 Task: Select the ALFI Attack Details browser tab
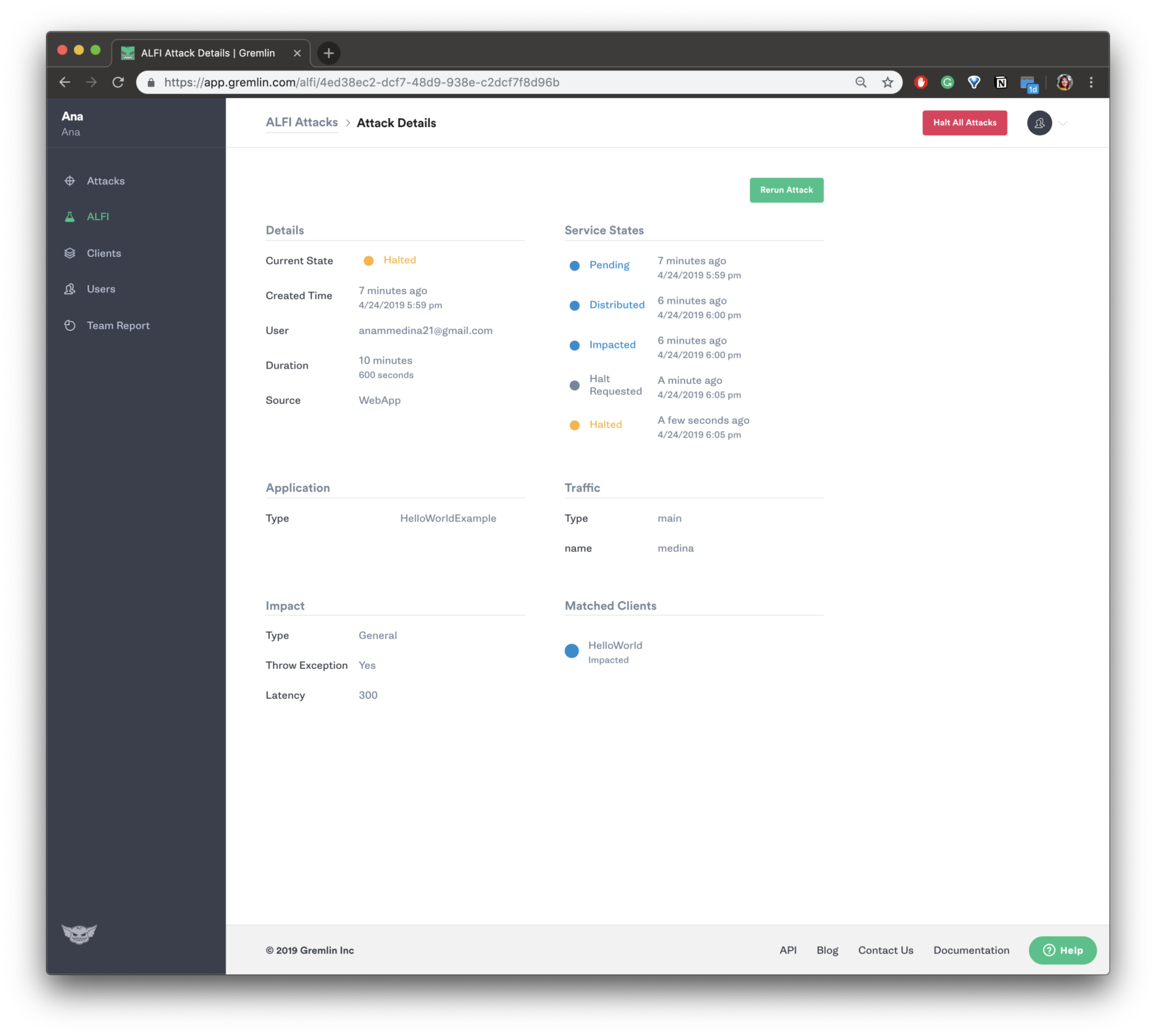tap(211, 53)
